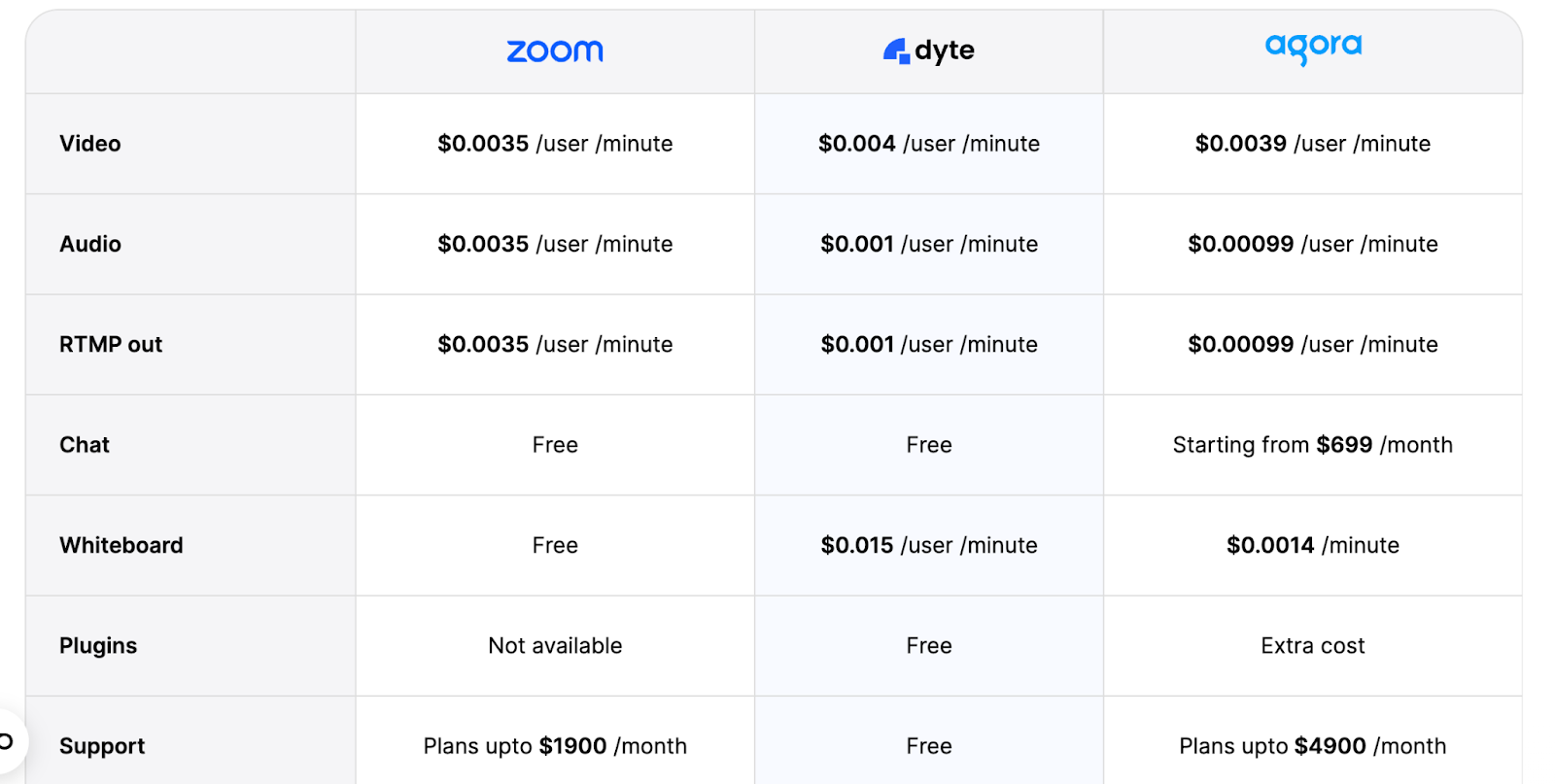Select the RTMP out row label
Image resolution: width=1555 pixels, height=784 pixels.
click(111, 345)
